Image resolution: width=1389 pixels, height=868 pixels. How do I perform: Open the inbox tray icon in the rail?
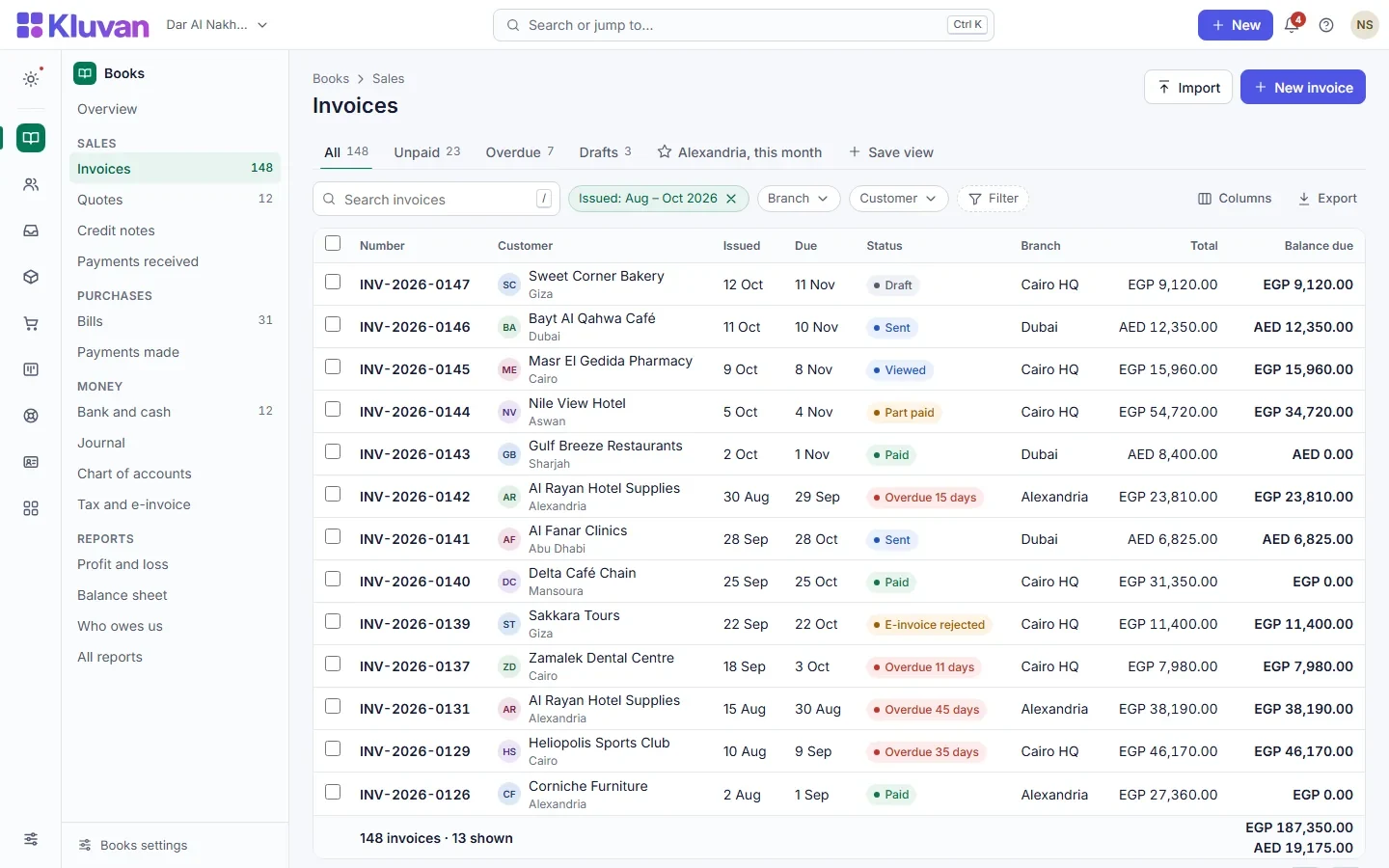[31, 231]
